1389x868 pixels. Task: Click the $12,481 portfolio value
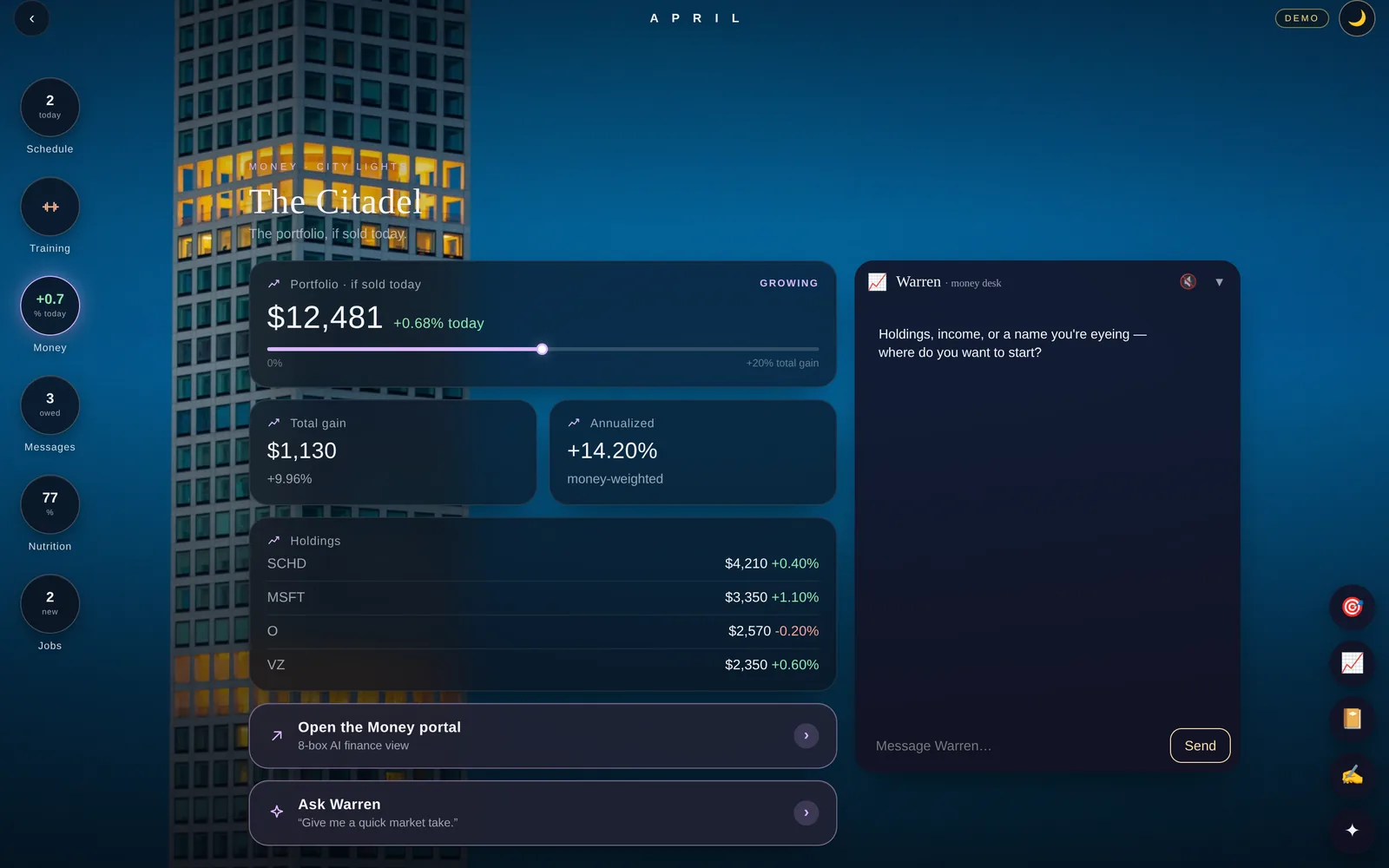325,318
